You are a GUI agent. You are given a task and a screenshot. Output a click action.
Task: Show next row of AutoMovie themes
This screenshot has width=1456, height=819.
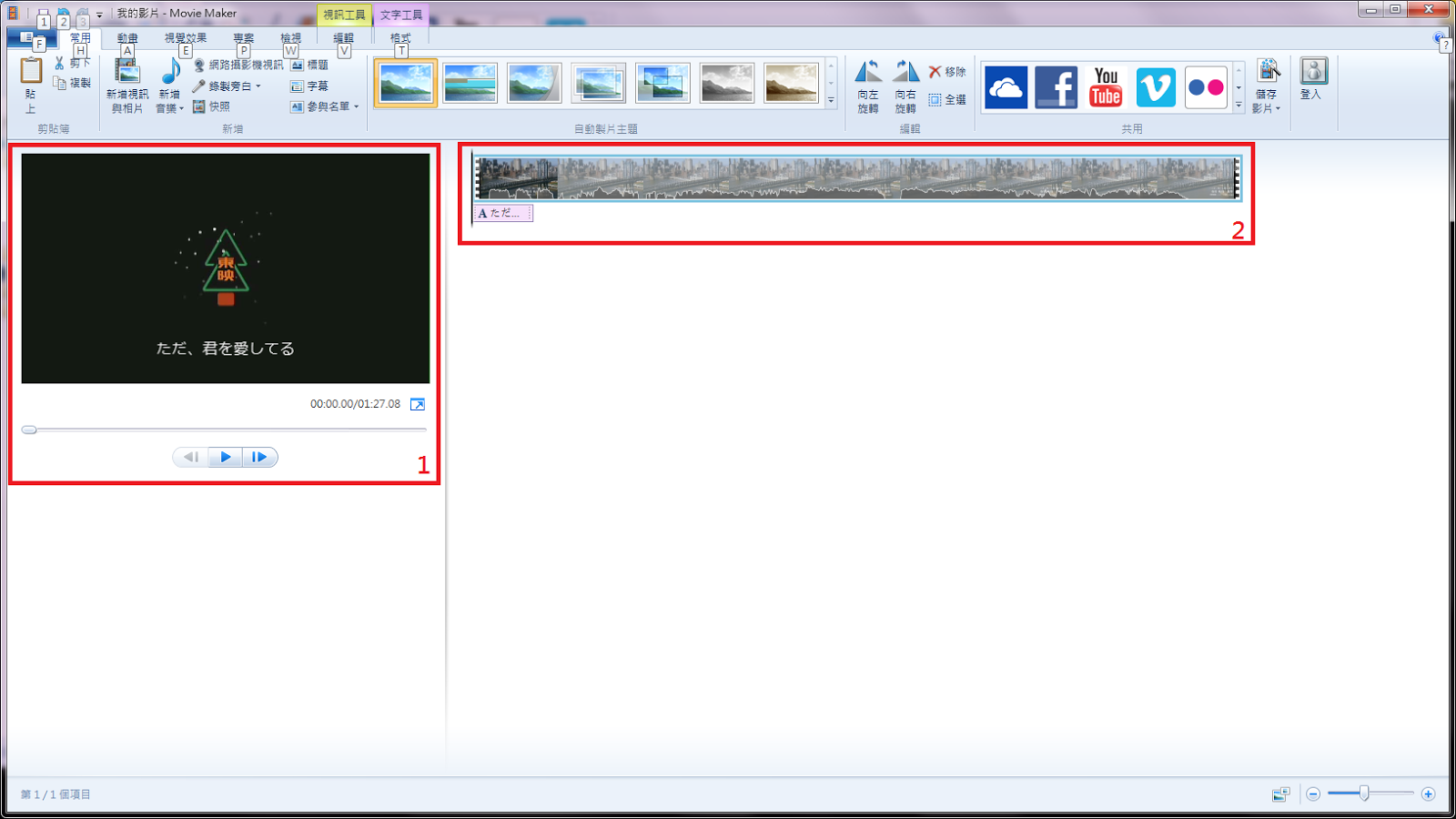coord(831,83)
